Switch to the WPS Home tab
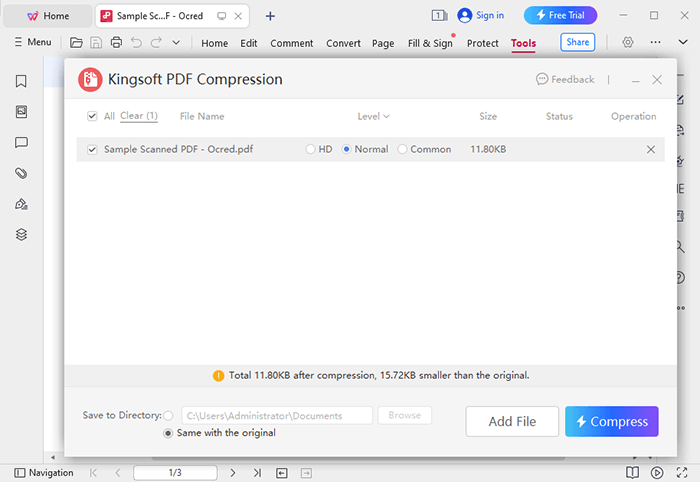Screen dimensions: 700x482 48,16
